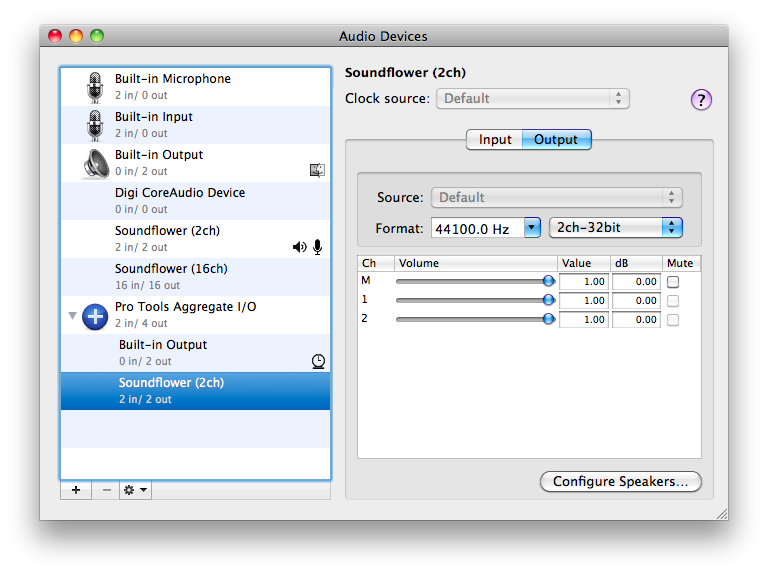Minimize the Audio Devices window with the yellow button

tap(76, 36)
